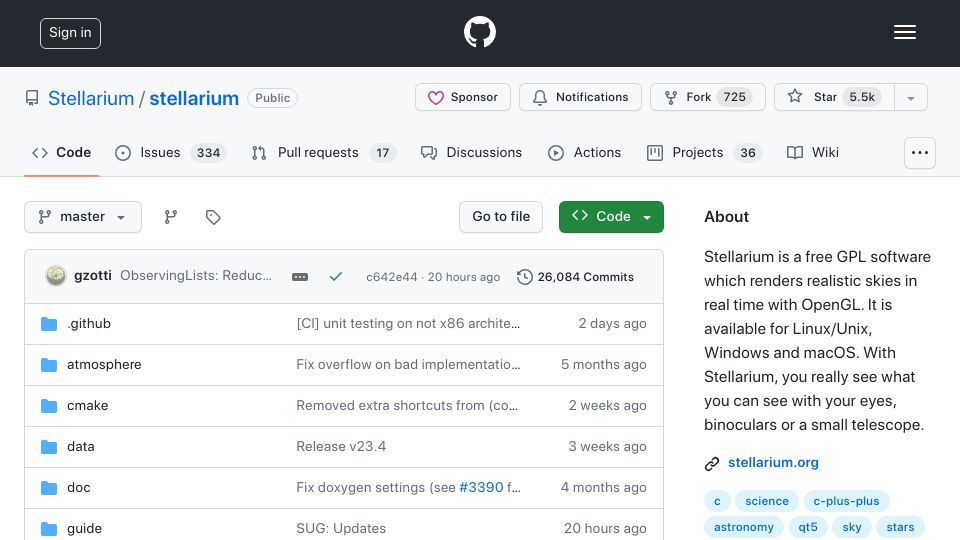Select the c-plus-plus topic tag
Viewport: 960px width, 540px height.
point(846,501)
